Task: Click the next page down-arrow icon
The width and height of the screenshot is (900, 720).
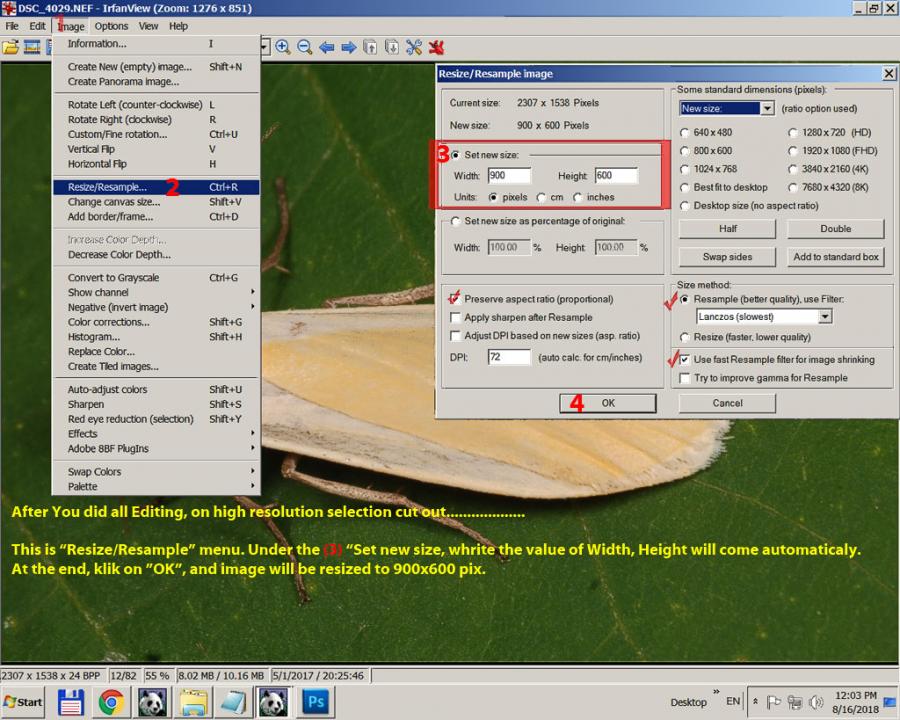Action: [392, 47]
